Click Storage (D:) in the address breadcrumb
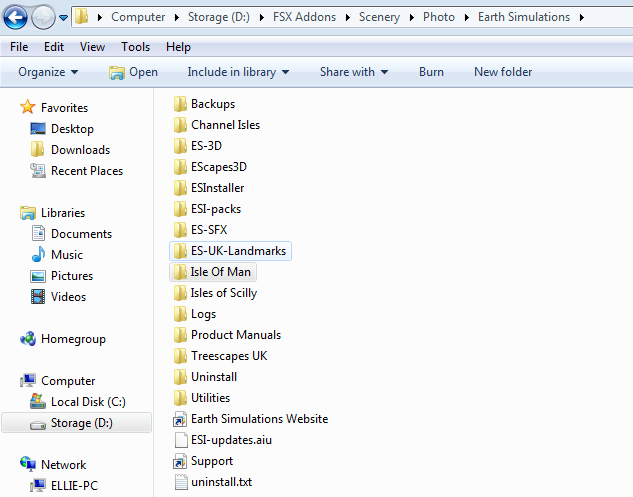This screenshot has width=633, height=497. (x=219, y=17)
